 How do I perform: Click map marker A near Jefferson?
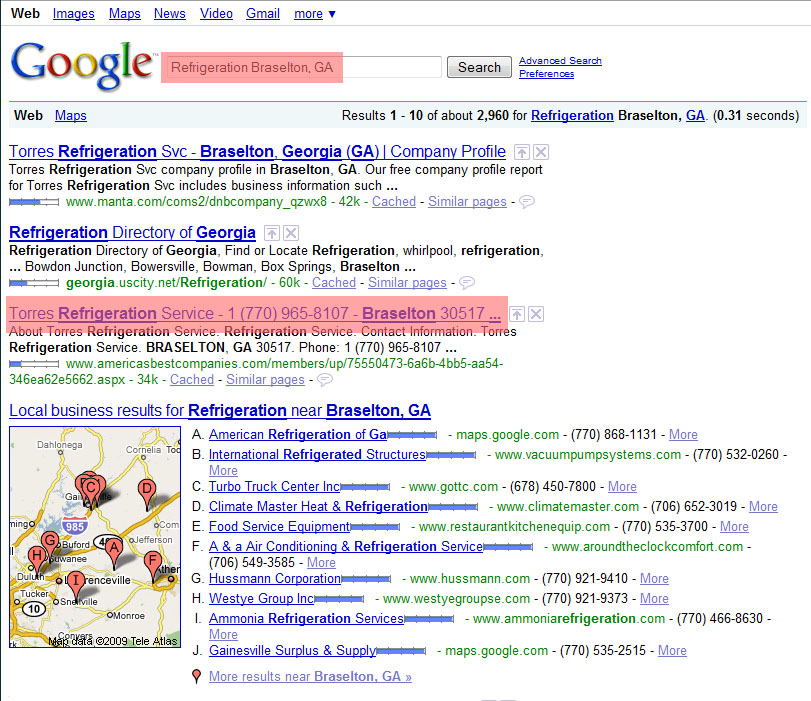click(114, 551)
